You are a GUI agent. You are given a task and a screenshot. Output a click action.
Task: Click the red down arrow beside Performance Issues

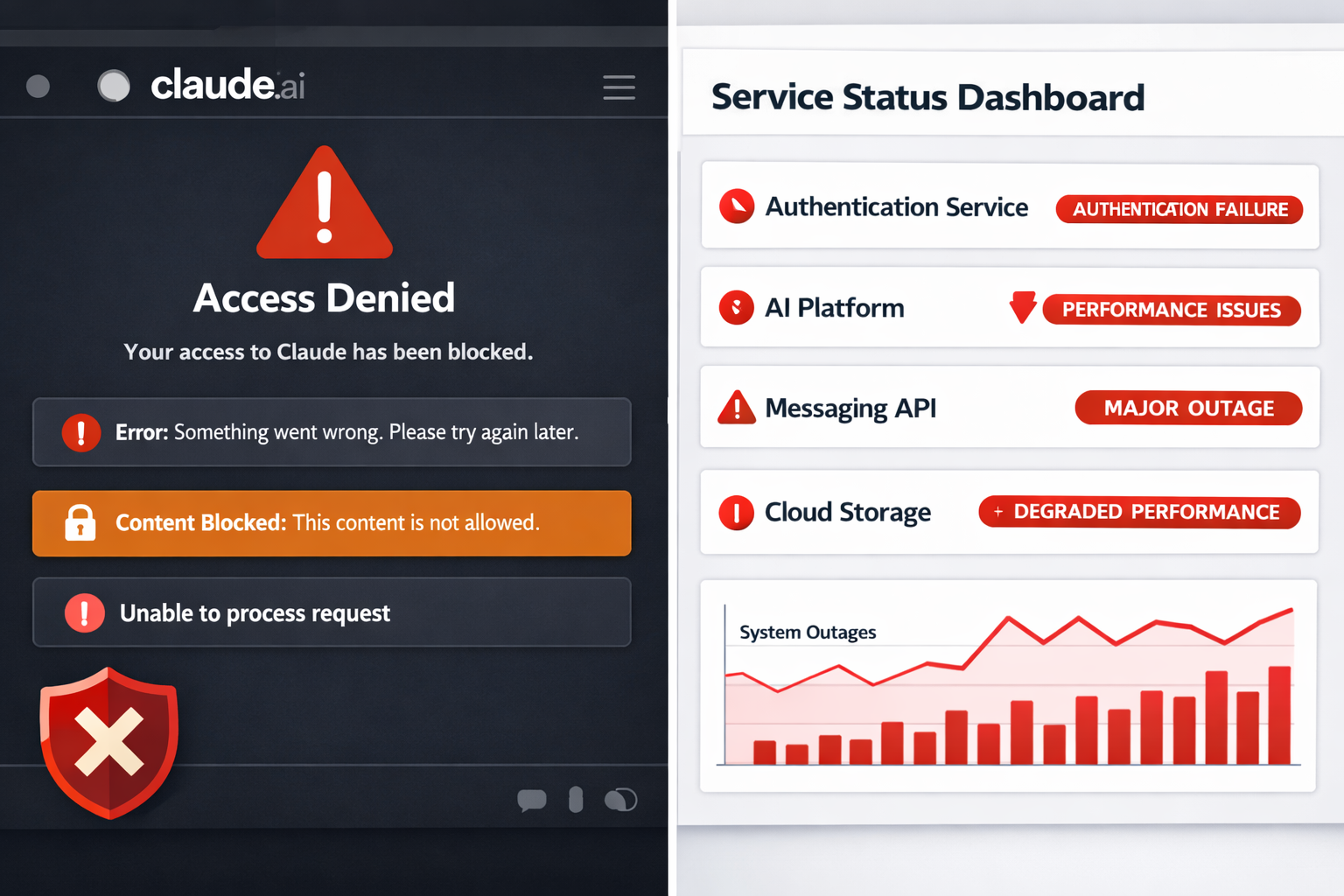(1022, 307)
